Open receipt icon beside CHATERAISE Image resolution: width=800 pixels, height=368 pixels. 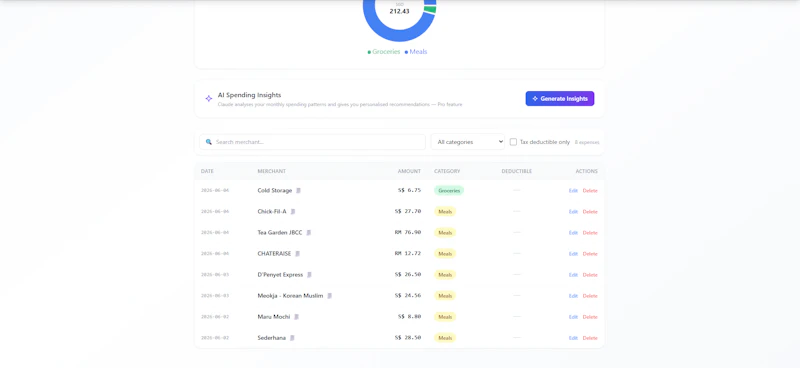tap(297, 254)
